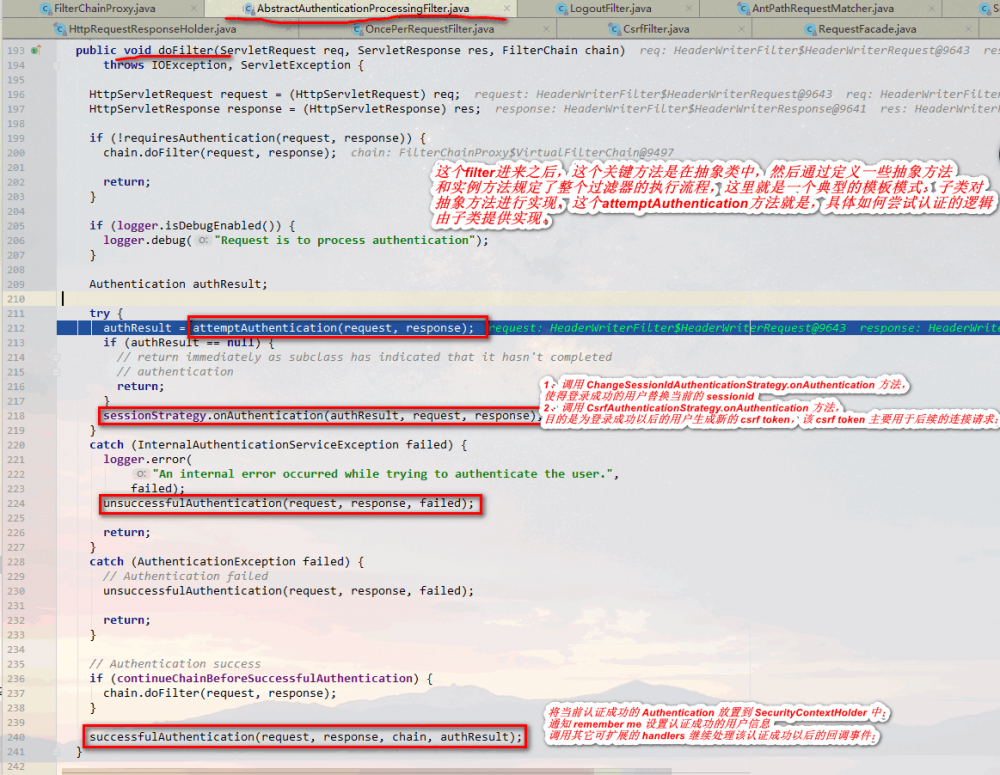The height and width of the screenshot is (775, 1000).
Task: Switch to FilterChainProxy.java tab
Action: [x=104, y=9]
